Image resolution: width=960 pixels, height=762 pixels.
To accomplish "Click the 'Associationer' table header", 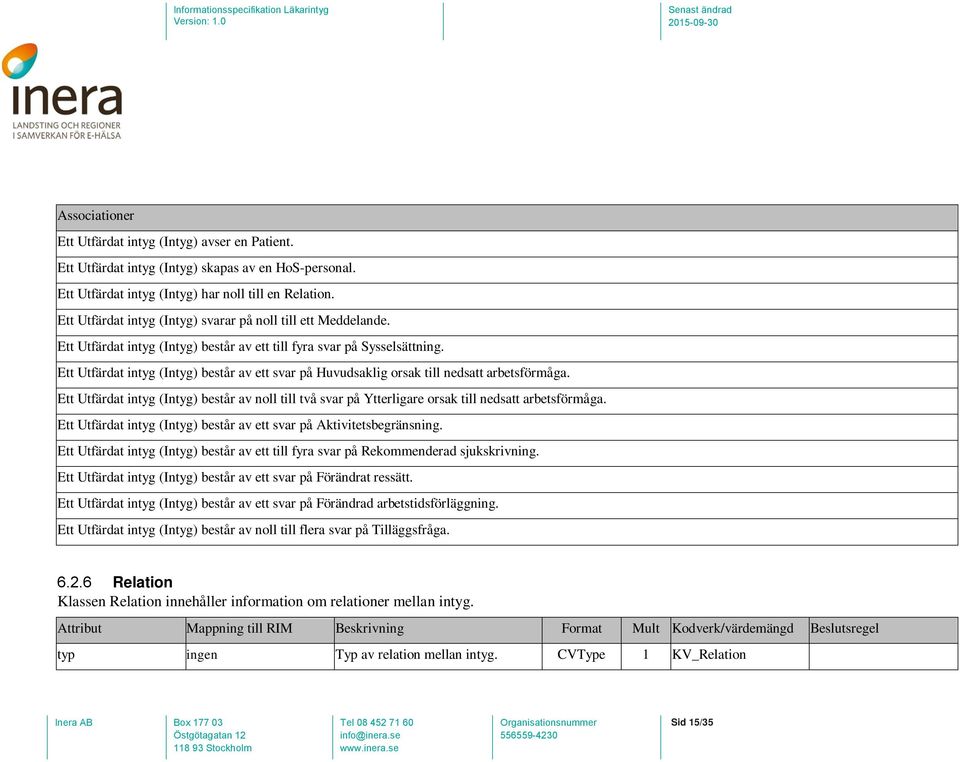I will 507,217.
